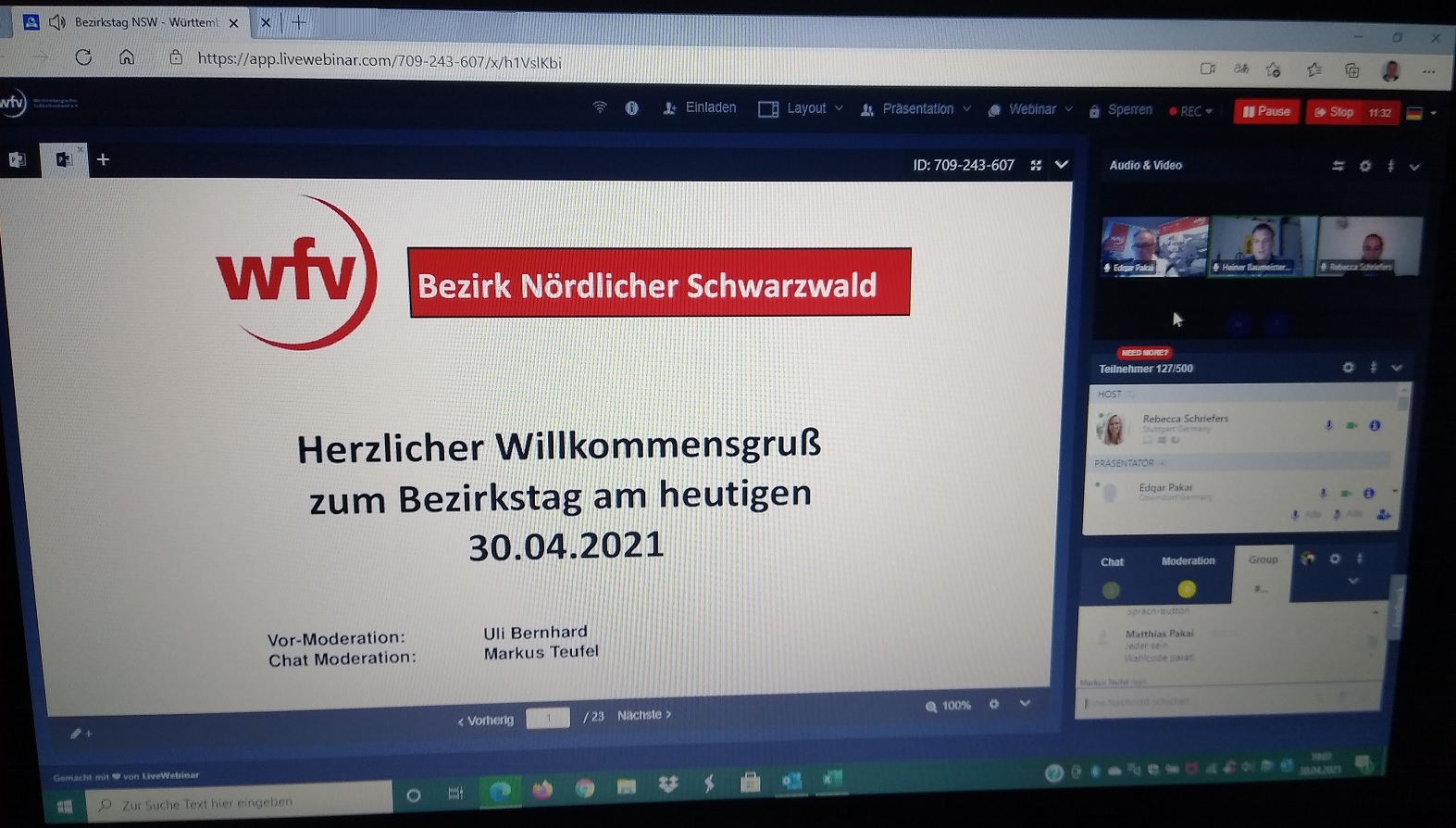Switch to the Chat tab
Viewport: 1456px width, 828px height.
(1112, 562)
